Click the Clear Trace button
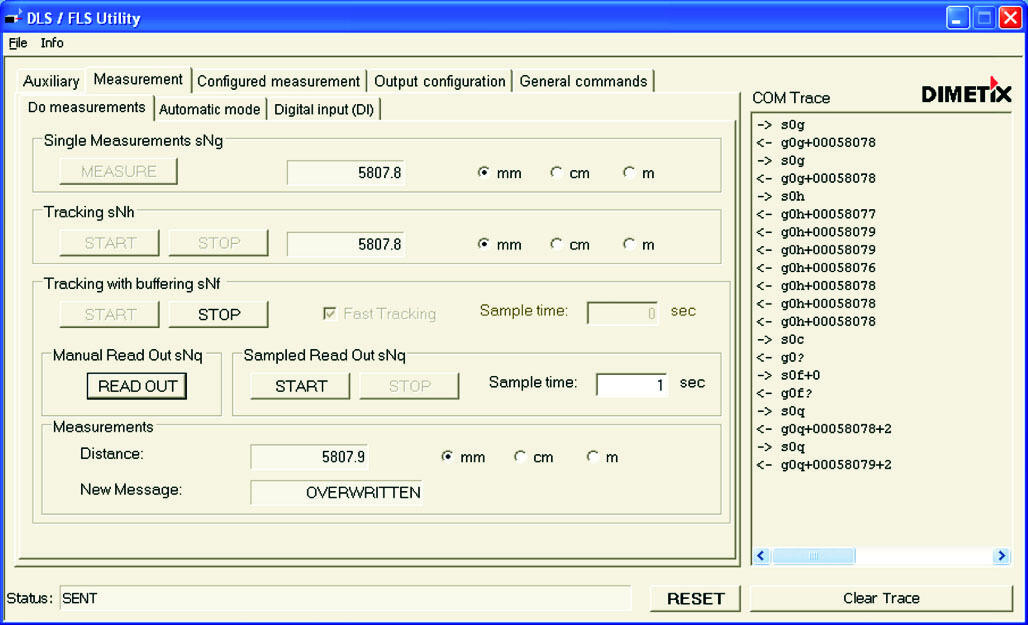Screen dimensions: 1028x625 point(880,598)
